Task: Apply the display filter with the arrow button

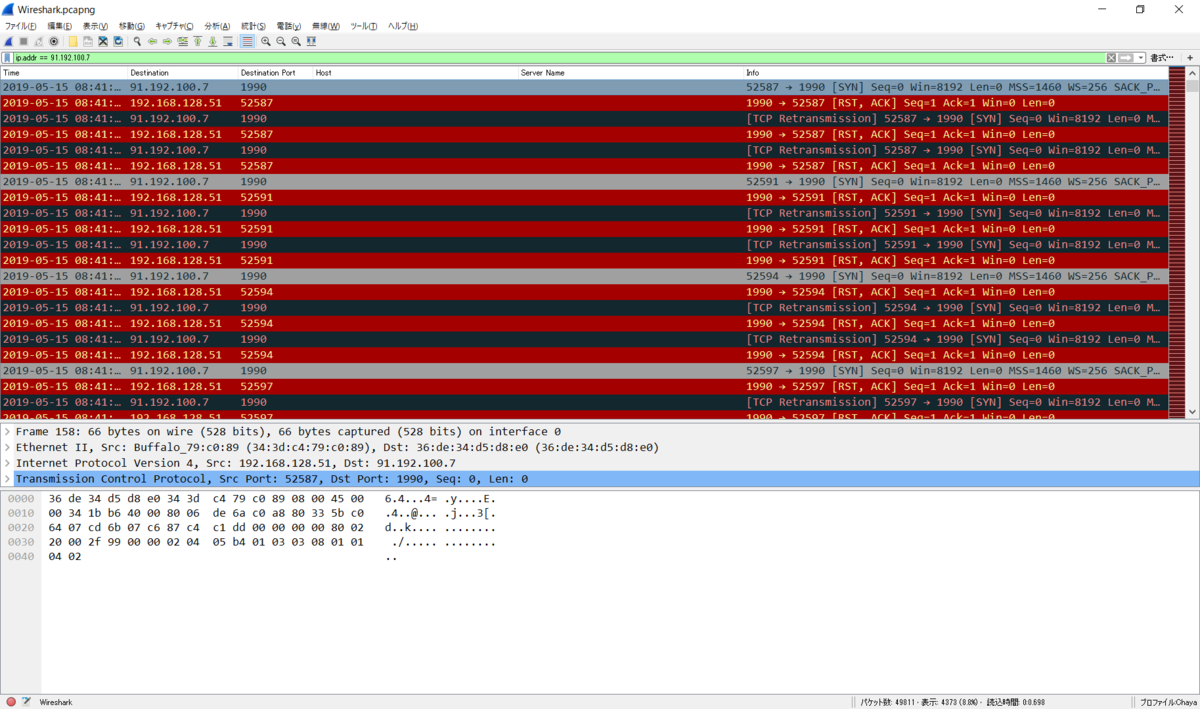Action: point(1125,58)
